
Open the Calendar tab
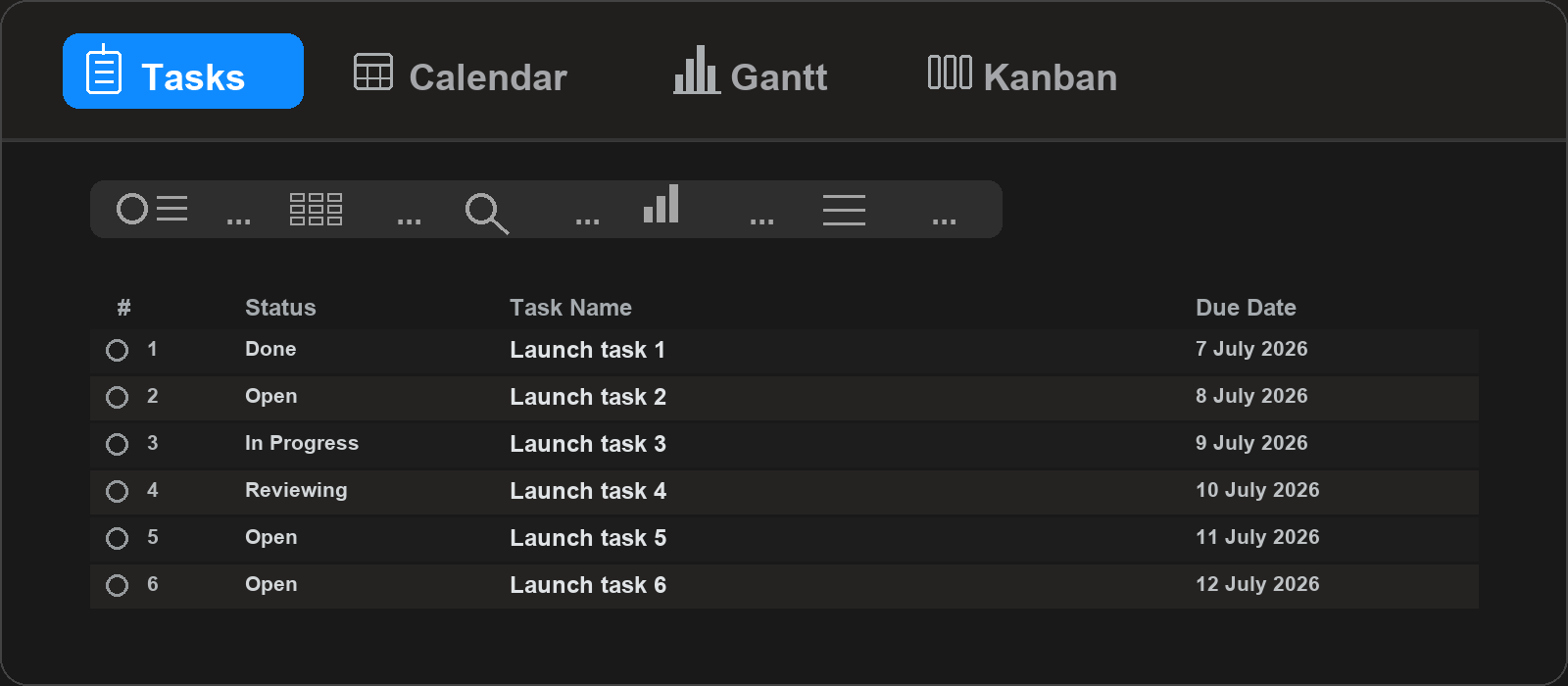(461, 74)
